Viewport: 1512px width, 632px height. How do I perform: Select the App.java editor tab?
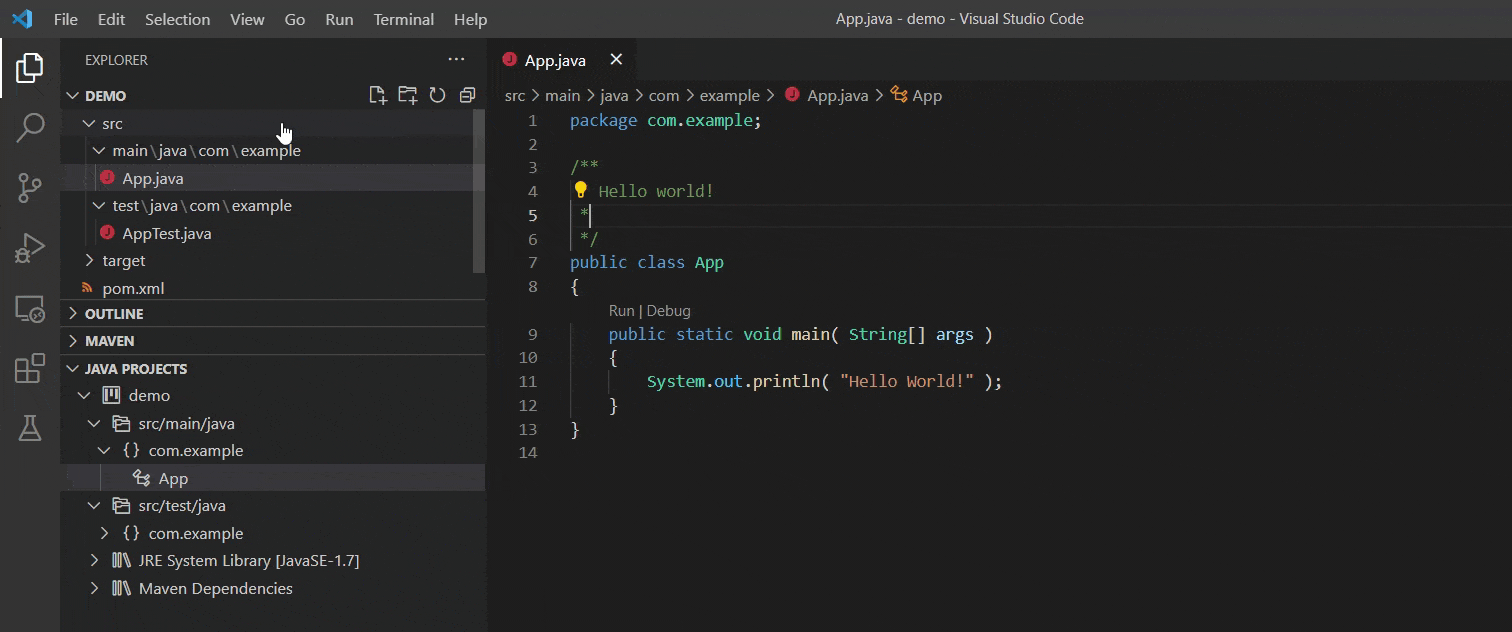[x=561, y=60]
